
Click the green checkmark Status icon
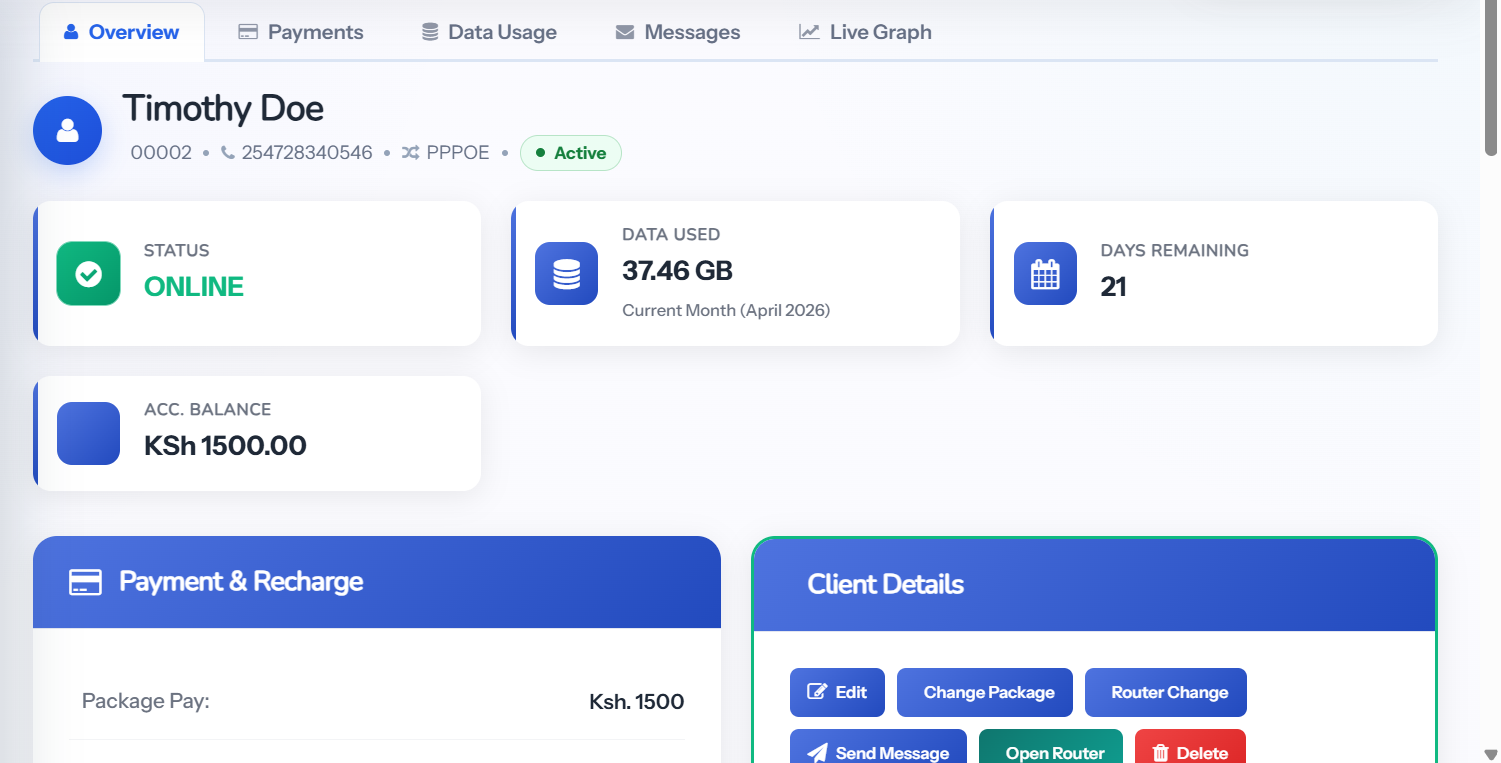click(88, 273)
